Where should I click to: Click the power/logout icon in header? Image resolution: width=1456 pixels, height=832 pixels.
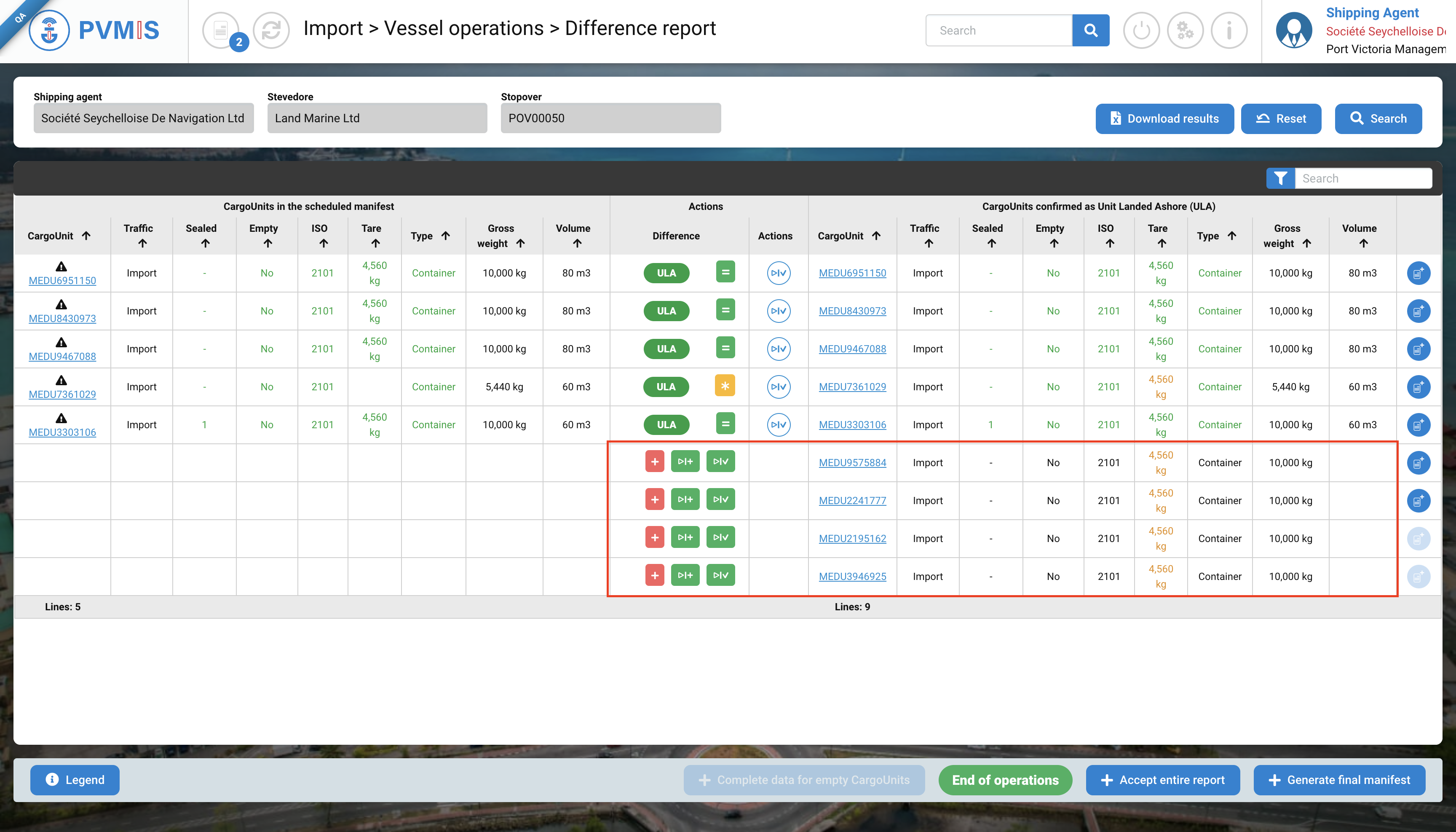(x=1141, y=30)
